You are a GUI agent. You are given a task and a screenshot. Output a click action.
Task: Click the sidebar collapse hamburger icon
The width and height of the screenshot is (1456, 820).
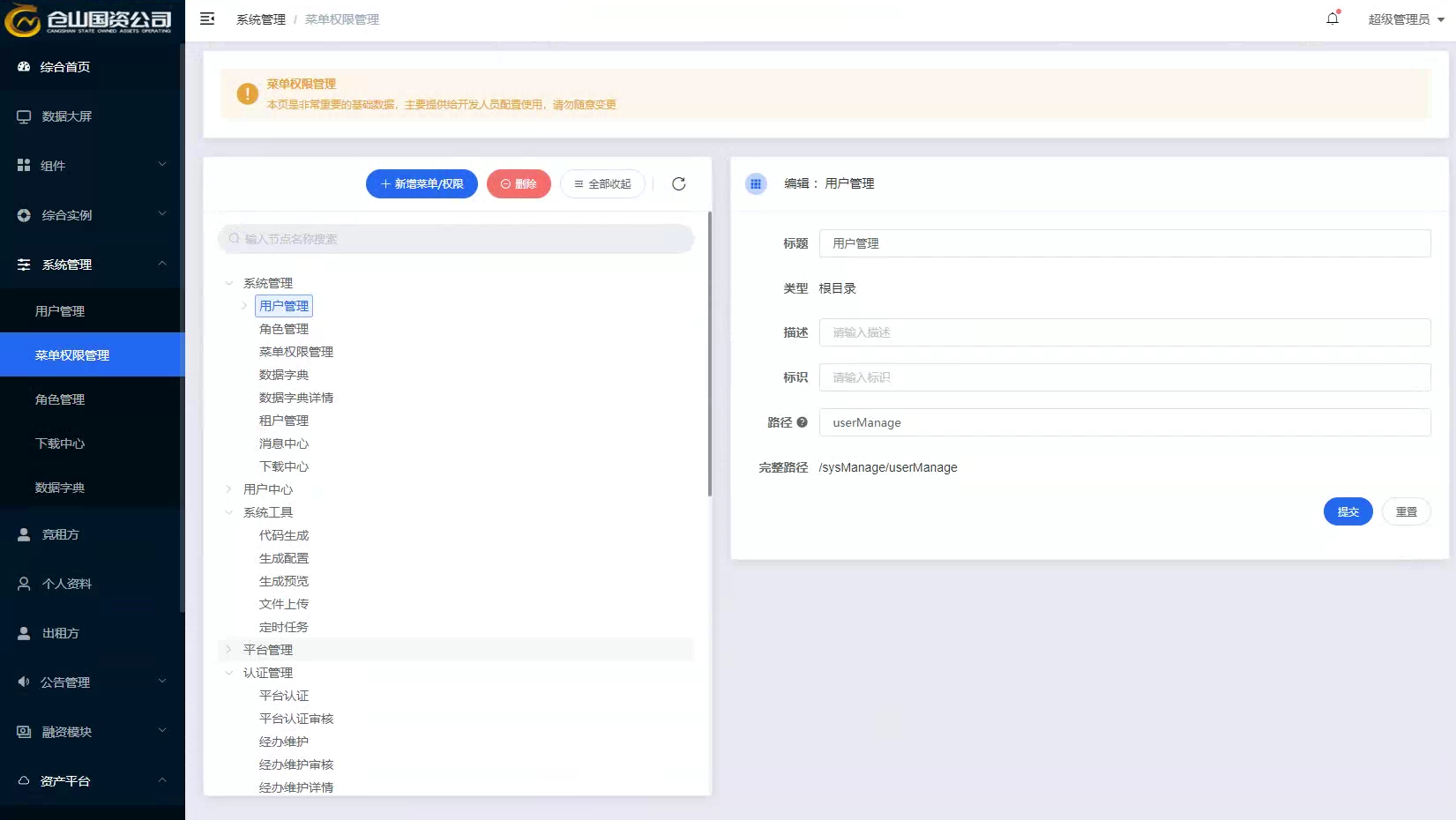click(x=207, y=19)
